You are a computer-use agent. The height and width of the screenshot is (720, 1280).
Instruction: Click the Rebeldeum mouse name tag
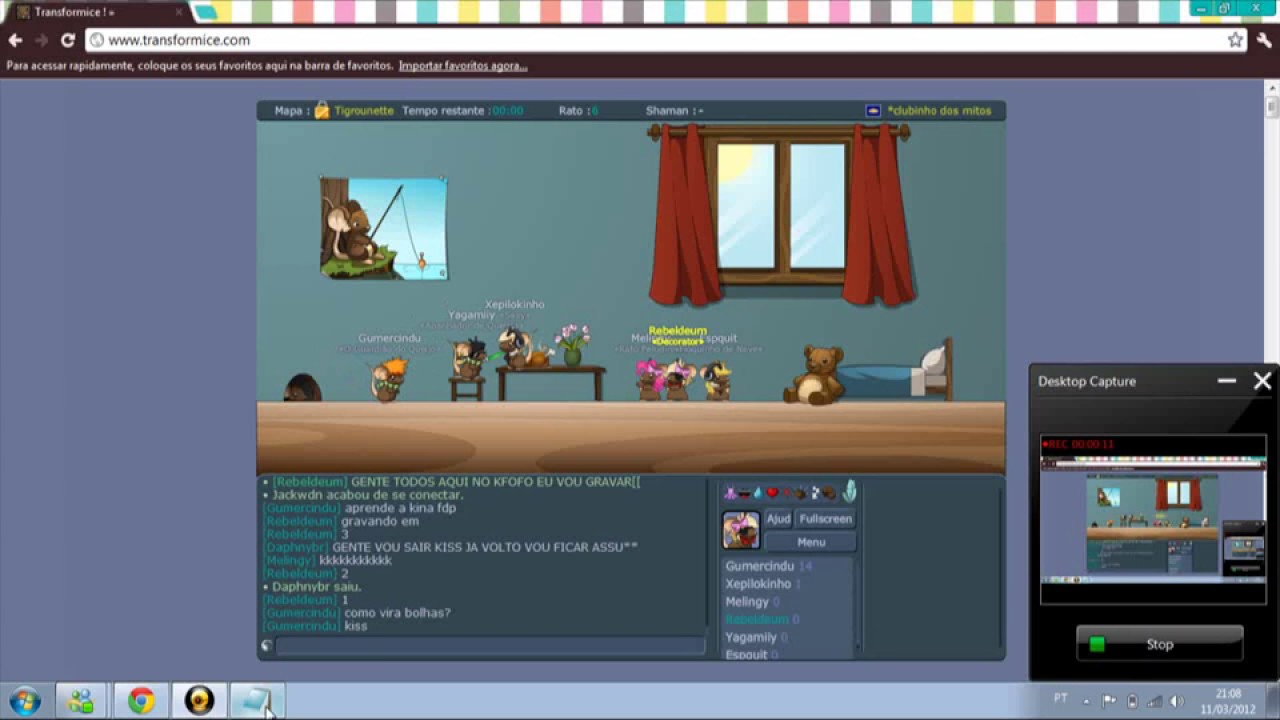[x=677, y=331]
